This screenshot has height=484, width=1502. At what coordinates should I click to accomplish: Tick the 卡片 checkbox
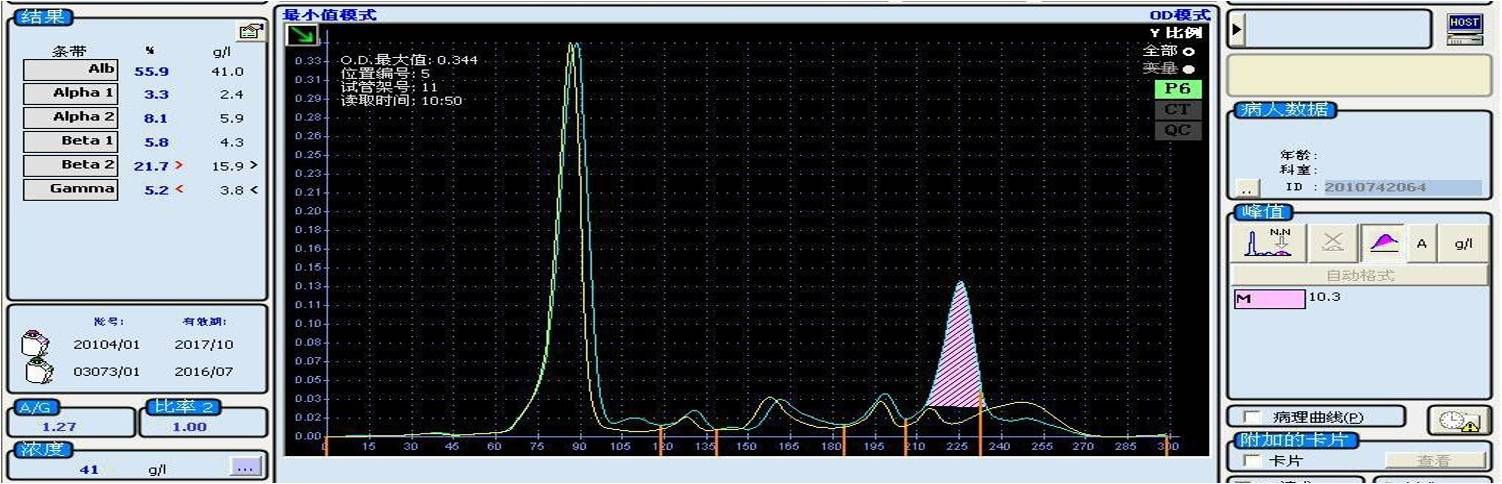click(1250, 461)
